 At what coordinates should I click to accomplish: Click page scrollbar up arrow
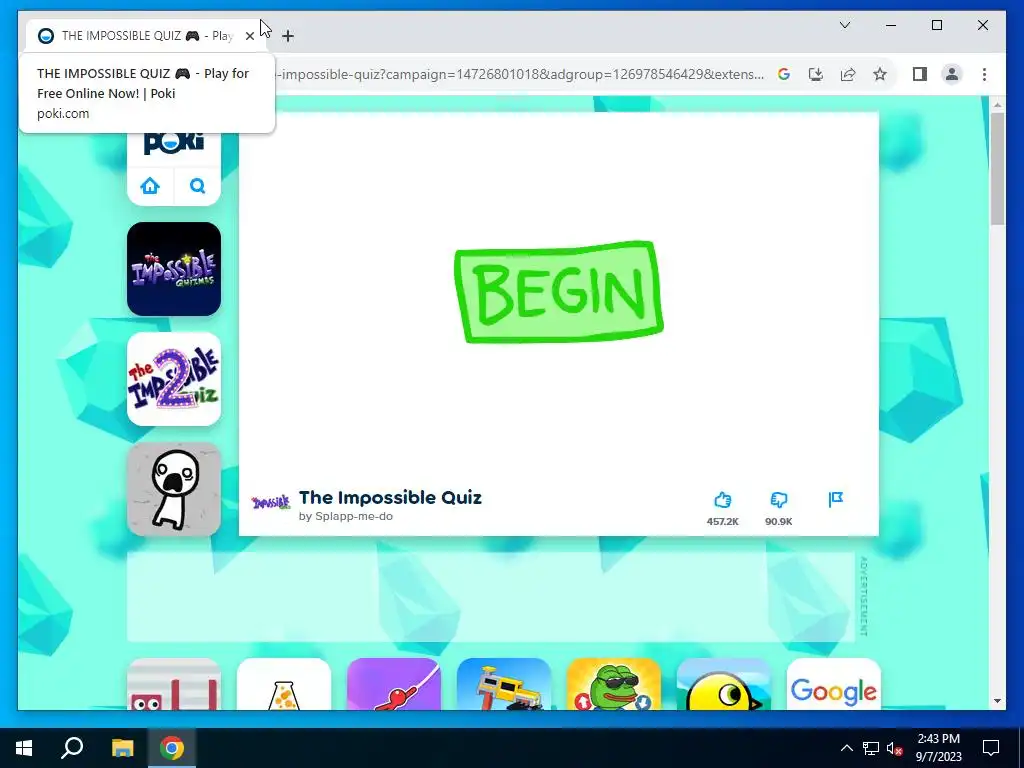click(x=997, y=104)
